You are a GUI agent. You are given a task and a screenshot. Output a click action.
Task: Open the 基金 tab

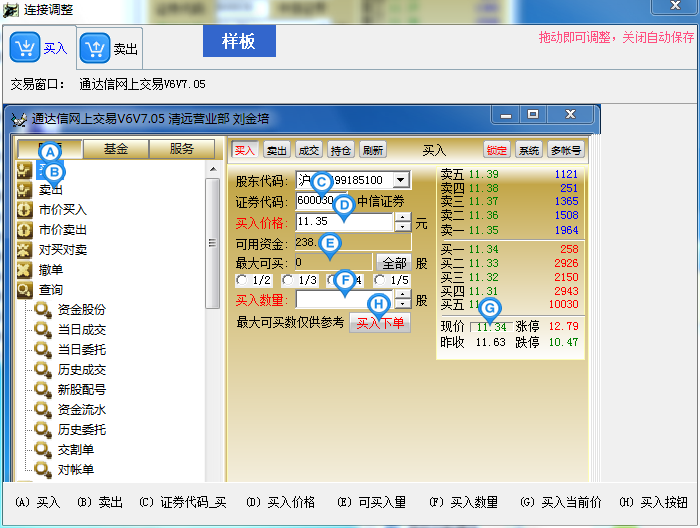click(x=116, y=149)
